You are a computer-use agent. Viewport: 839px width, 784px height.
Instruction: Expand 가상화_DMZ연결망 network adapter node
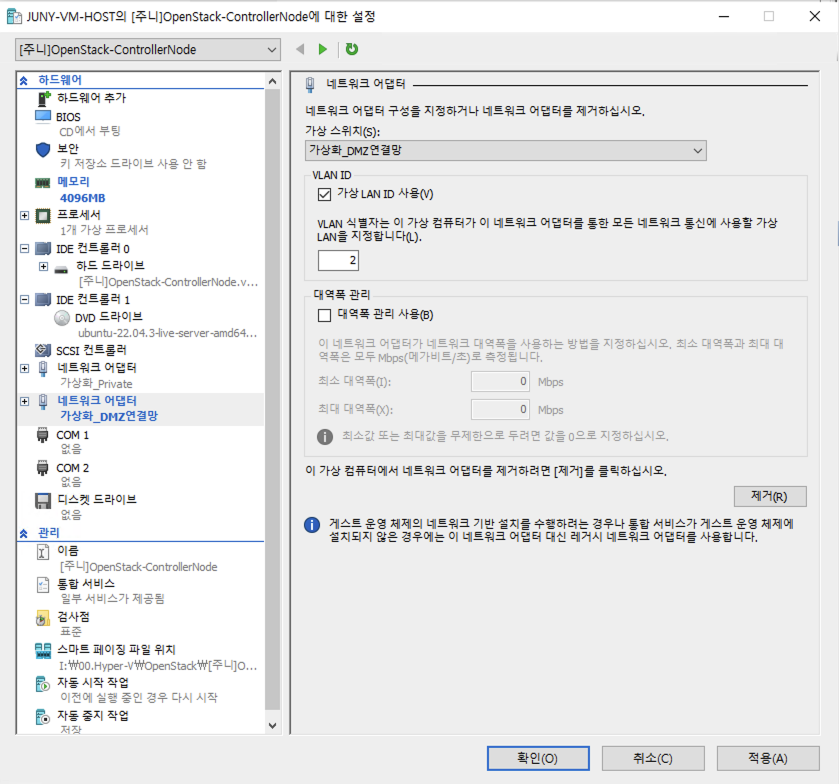(x=25, y=401)
